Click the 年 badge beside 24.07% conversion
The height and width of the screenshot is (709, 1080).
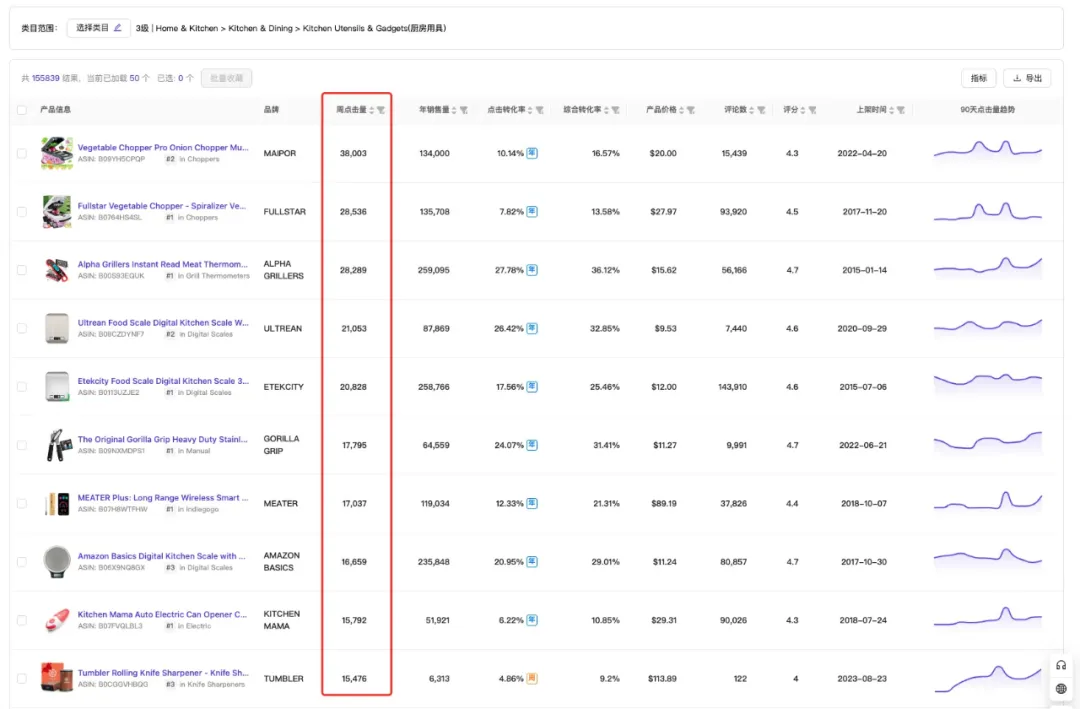pyautogui.click(x=532, y=445)
